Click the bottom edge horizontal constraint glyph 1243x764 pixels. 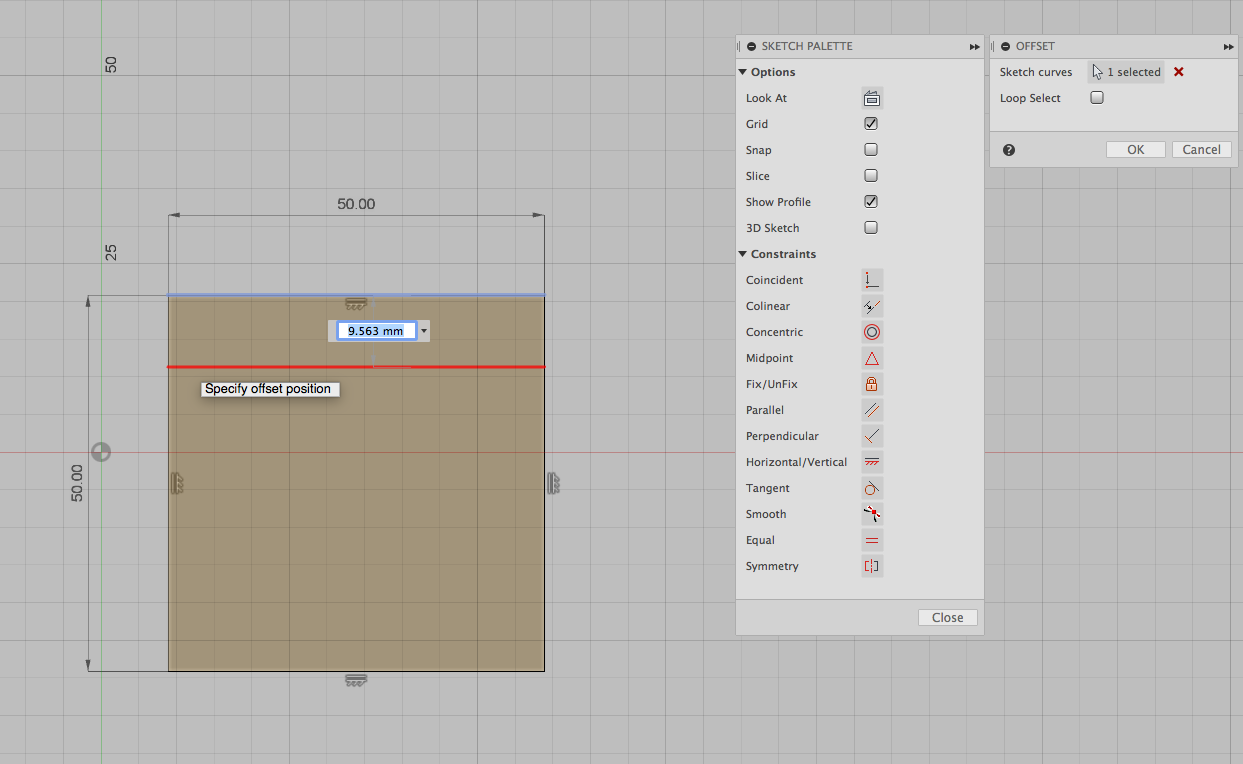[356, 680]
